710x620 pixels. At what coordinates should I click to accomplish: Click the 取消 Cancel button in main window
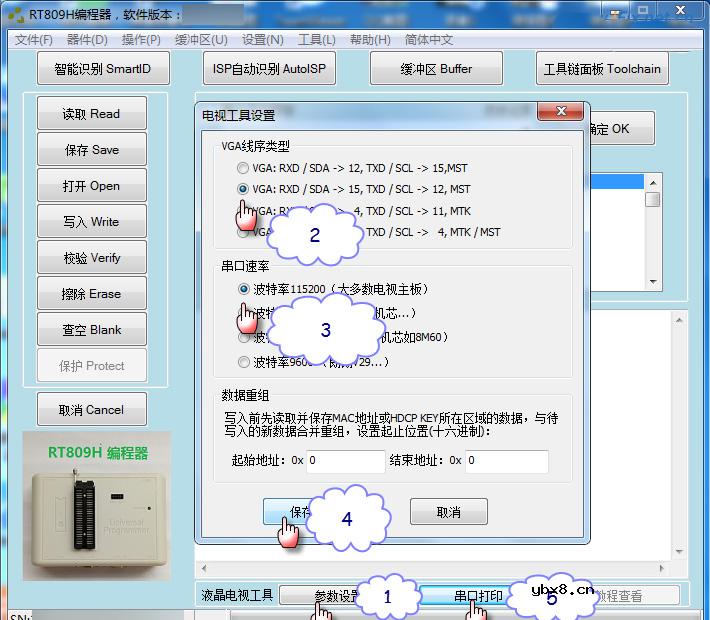(92, 409)
